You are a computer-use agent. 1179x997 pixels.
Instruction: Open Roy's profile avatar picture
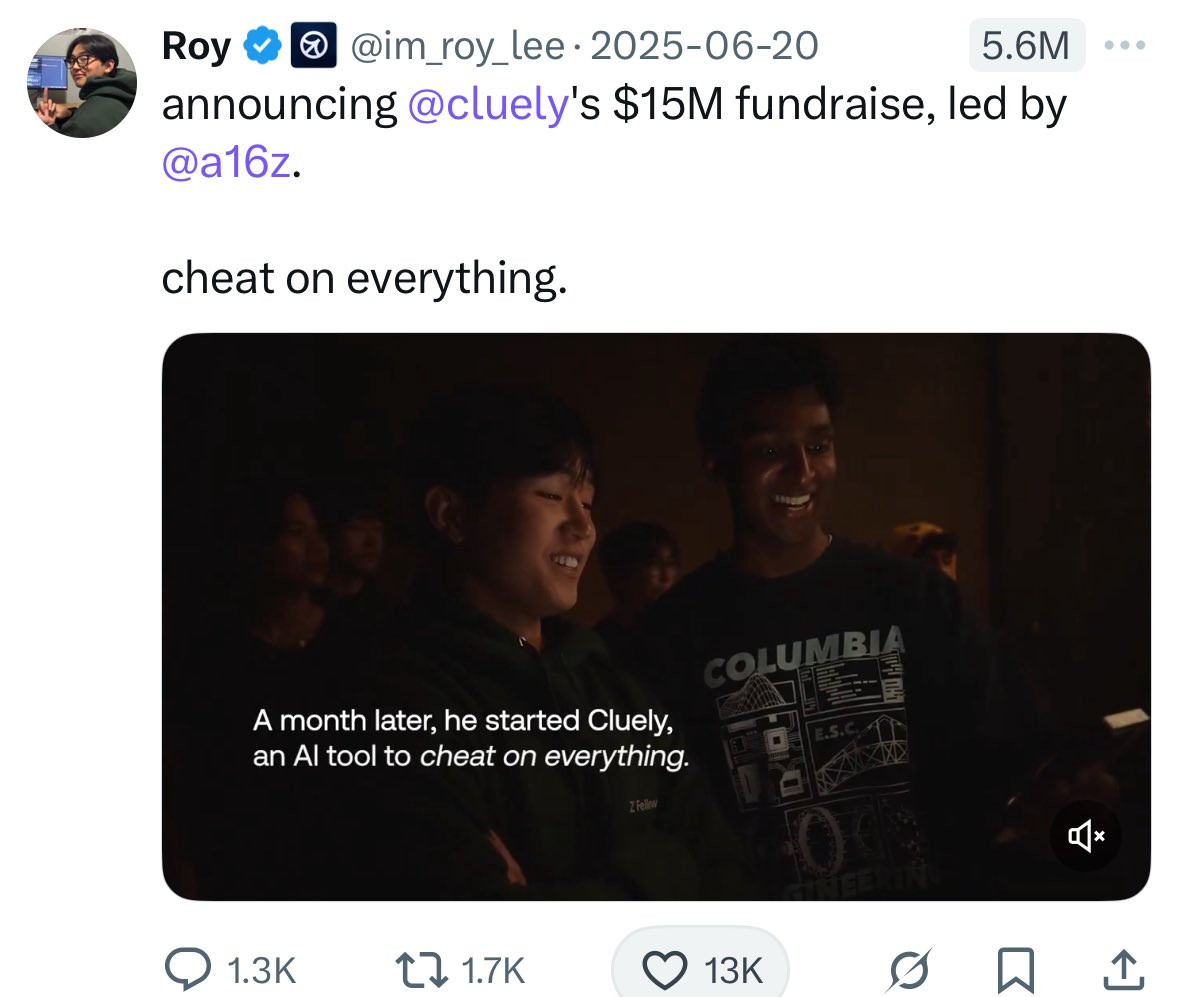[82, 83]
